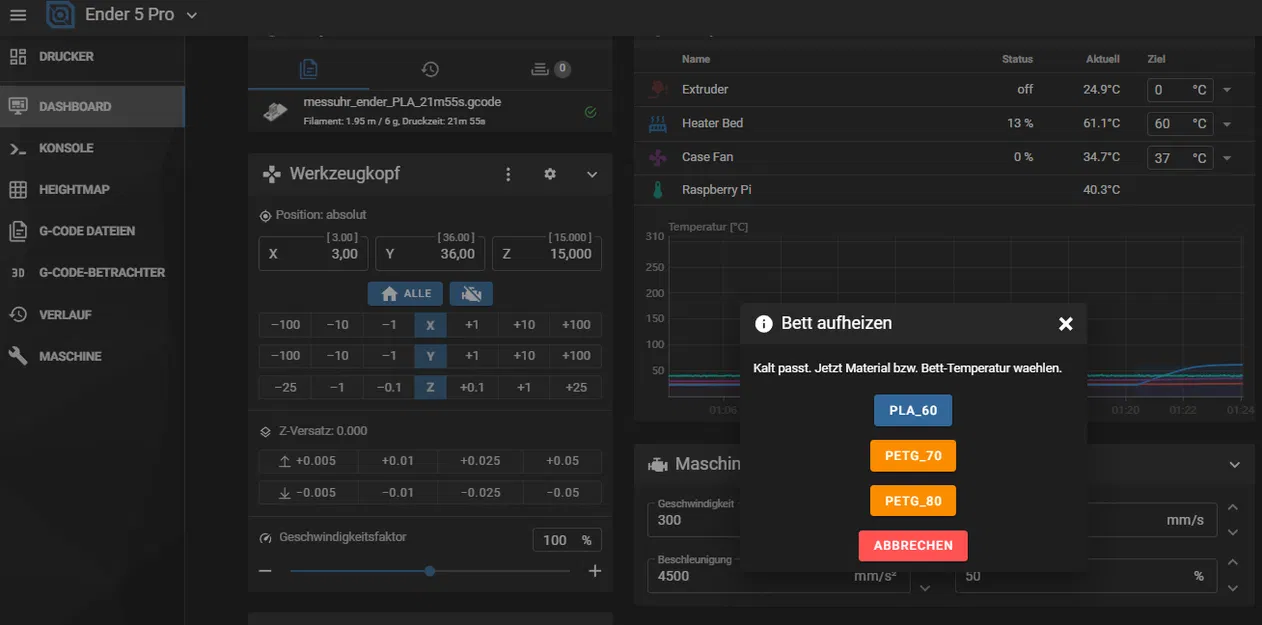This screenshot has height=625, width=1262.
Task: Click the X position input field
Action: (x=313, y=254)
